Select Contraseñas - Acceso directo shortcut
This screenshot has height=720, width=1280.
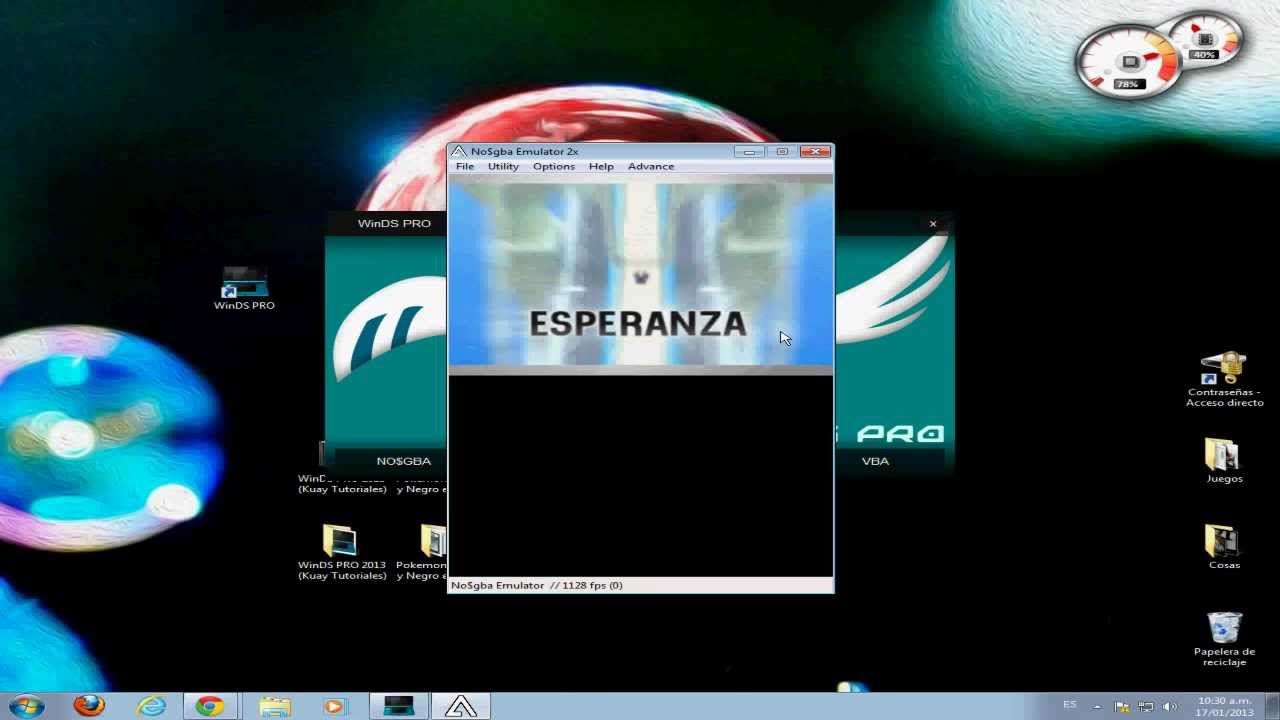tap(1224, 379)
